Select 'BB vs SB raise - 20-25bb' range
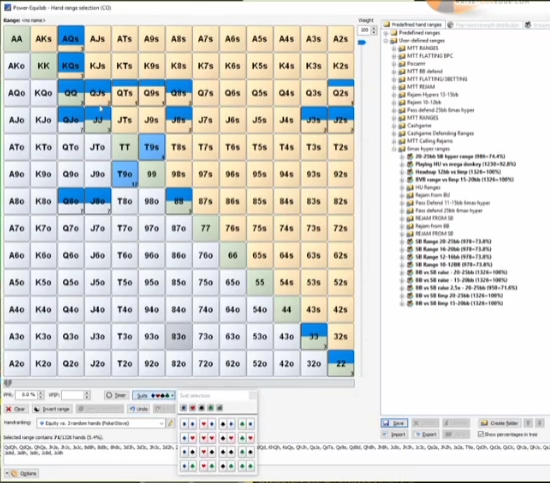Screen dimensions: 550x483 [461, 273]
